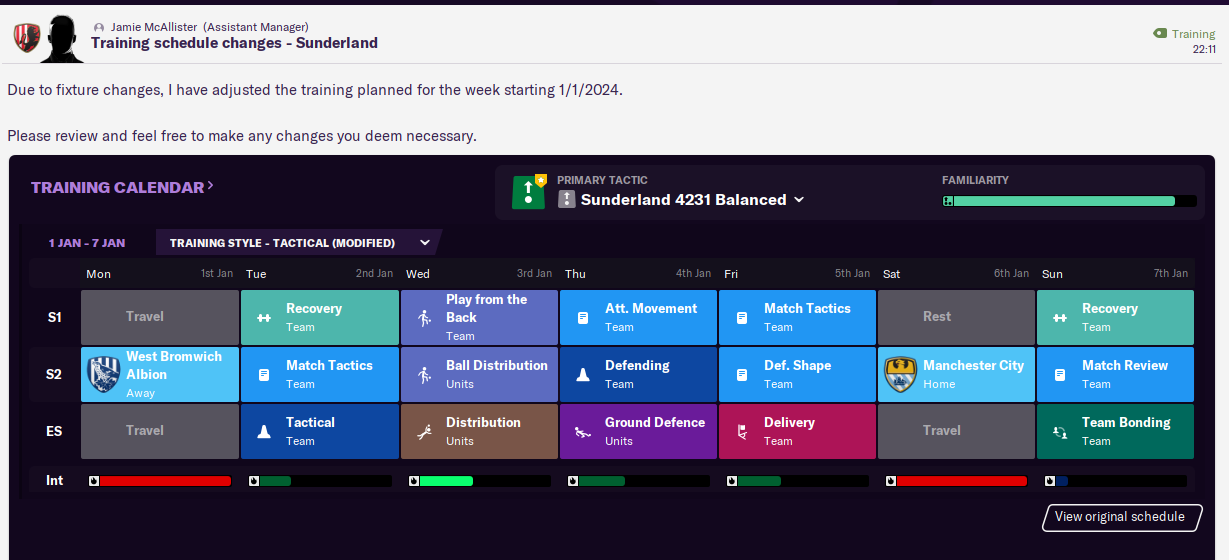
Task: Click Jamie McAllister's silhouette avatar
Action: click(x=62, y=38)
